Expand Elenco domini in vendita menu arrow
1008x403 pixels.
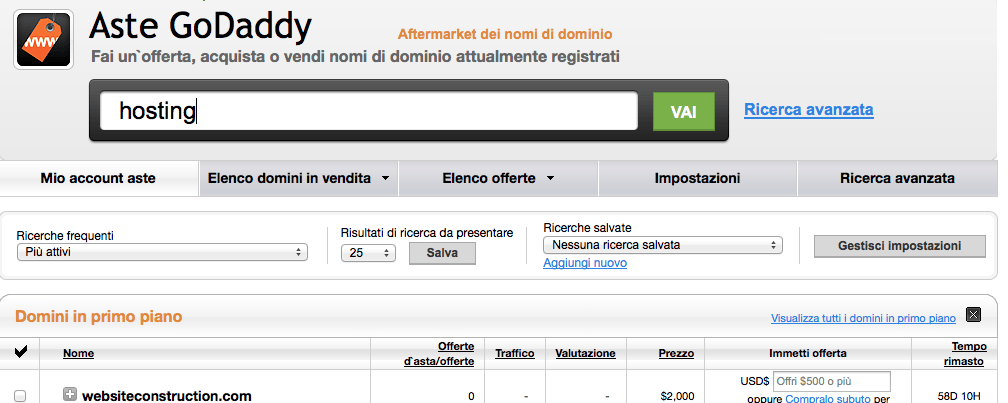coord(385,178)
